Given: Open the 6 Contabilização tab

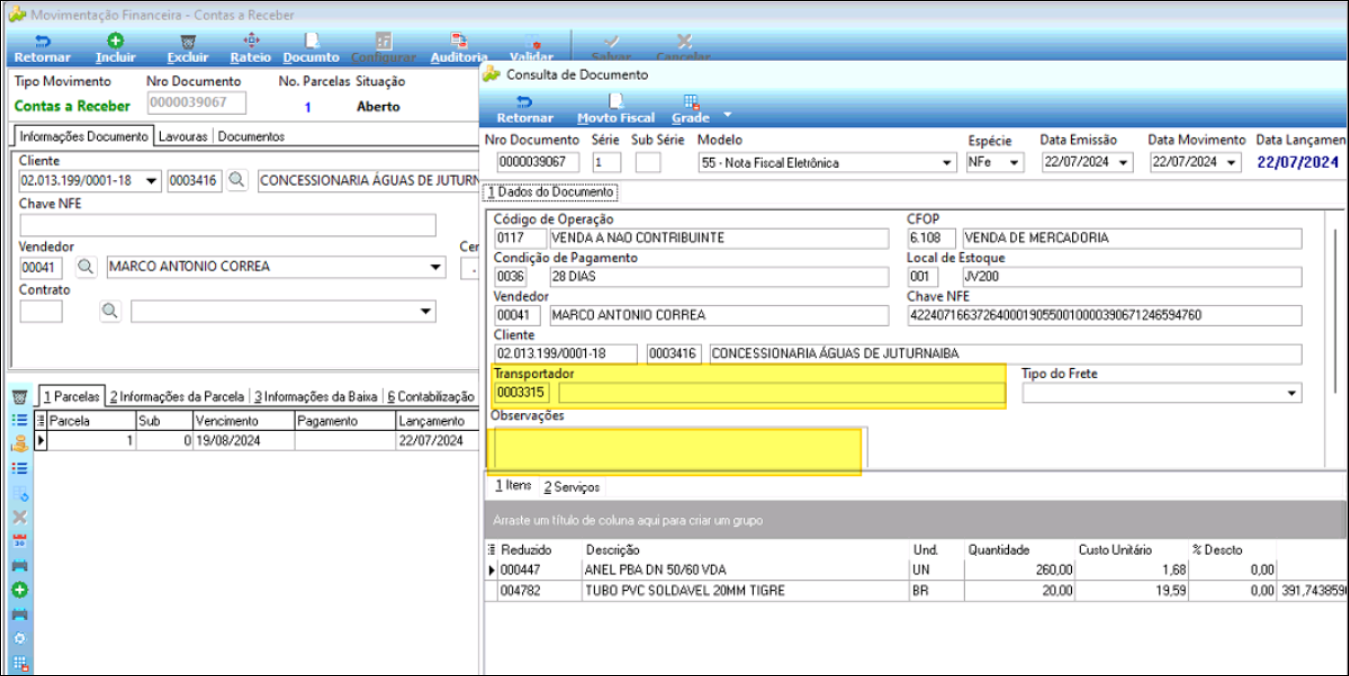Looking at the screenshot, I should 430,397.
